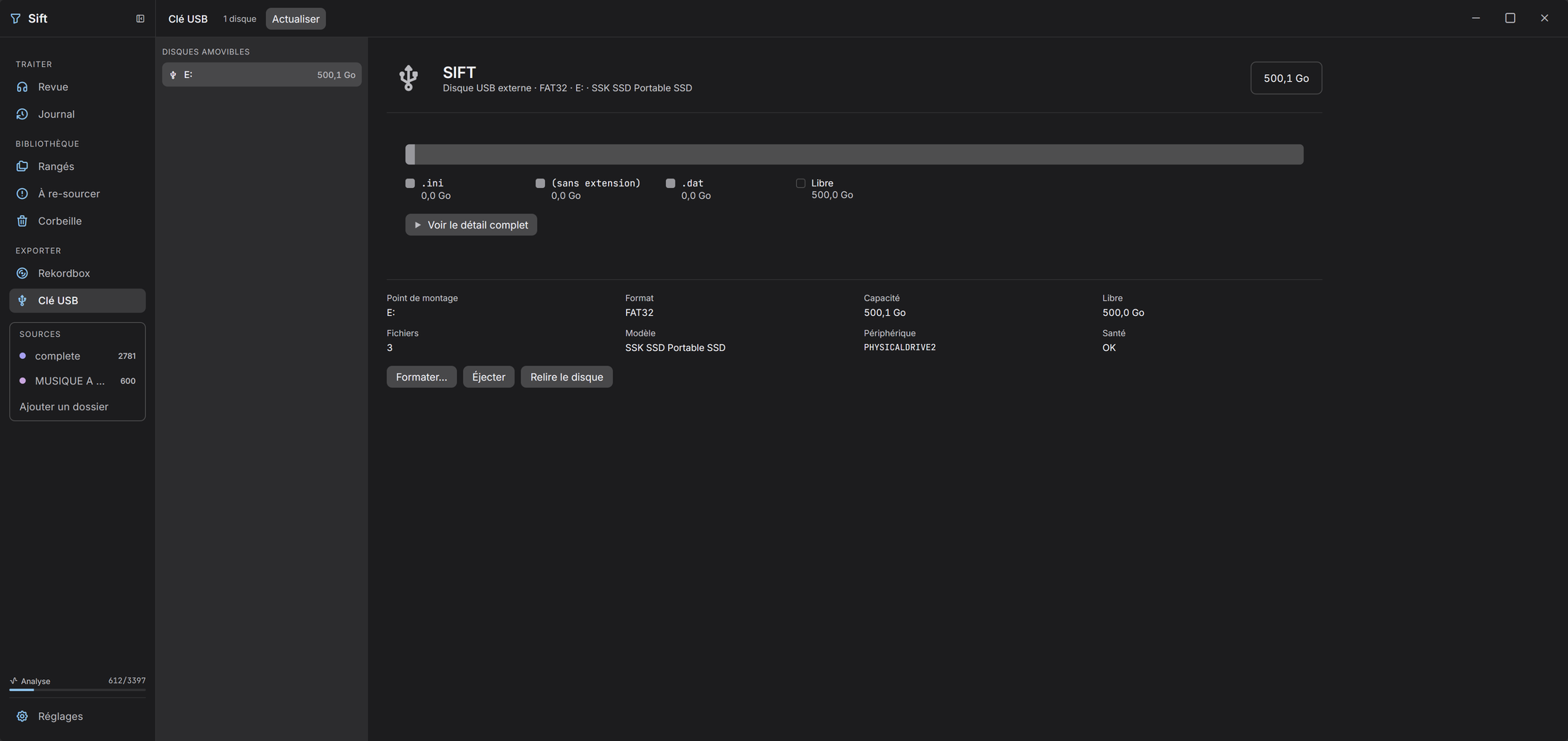Click the .dat legend color swatch

pyautogui.click(x=671, y=183)
